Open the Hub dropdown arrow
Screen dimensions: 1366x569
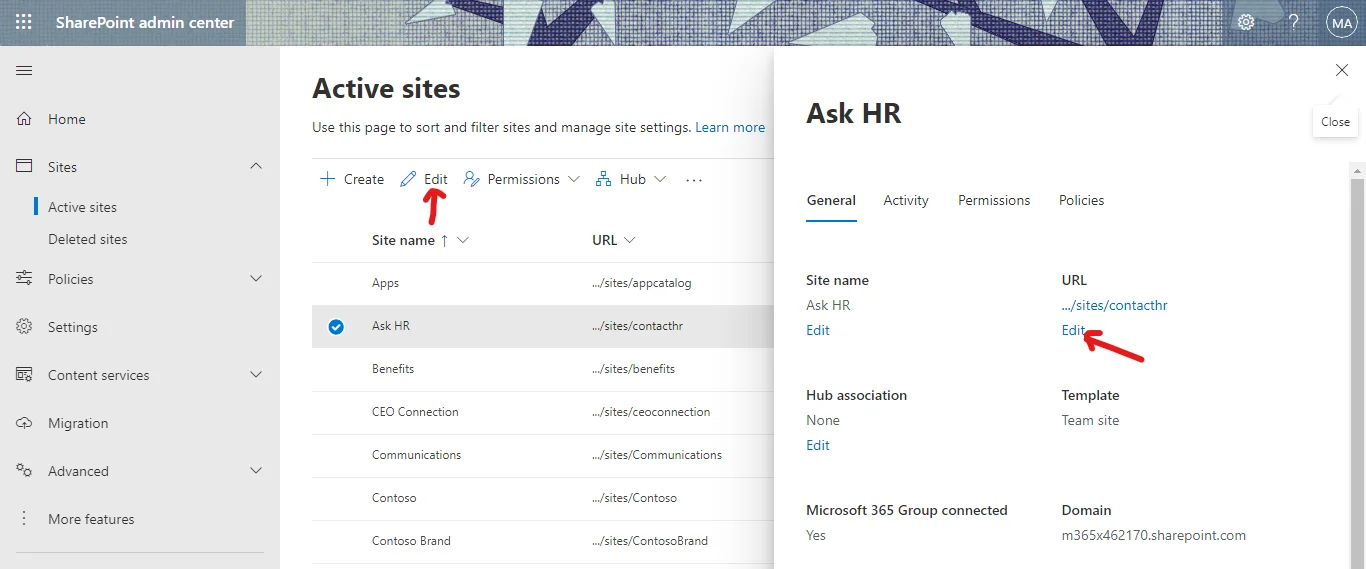(x=660, y=179)
